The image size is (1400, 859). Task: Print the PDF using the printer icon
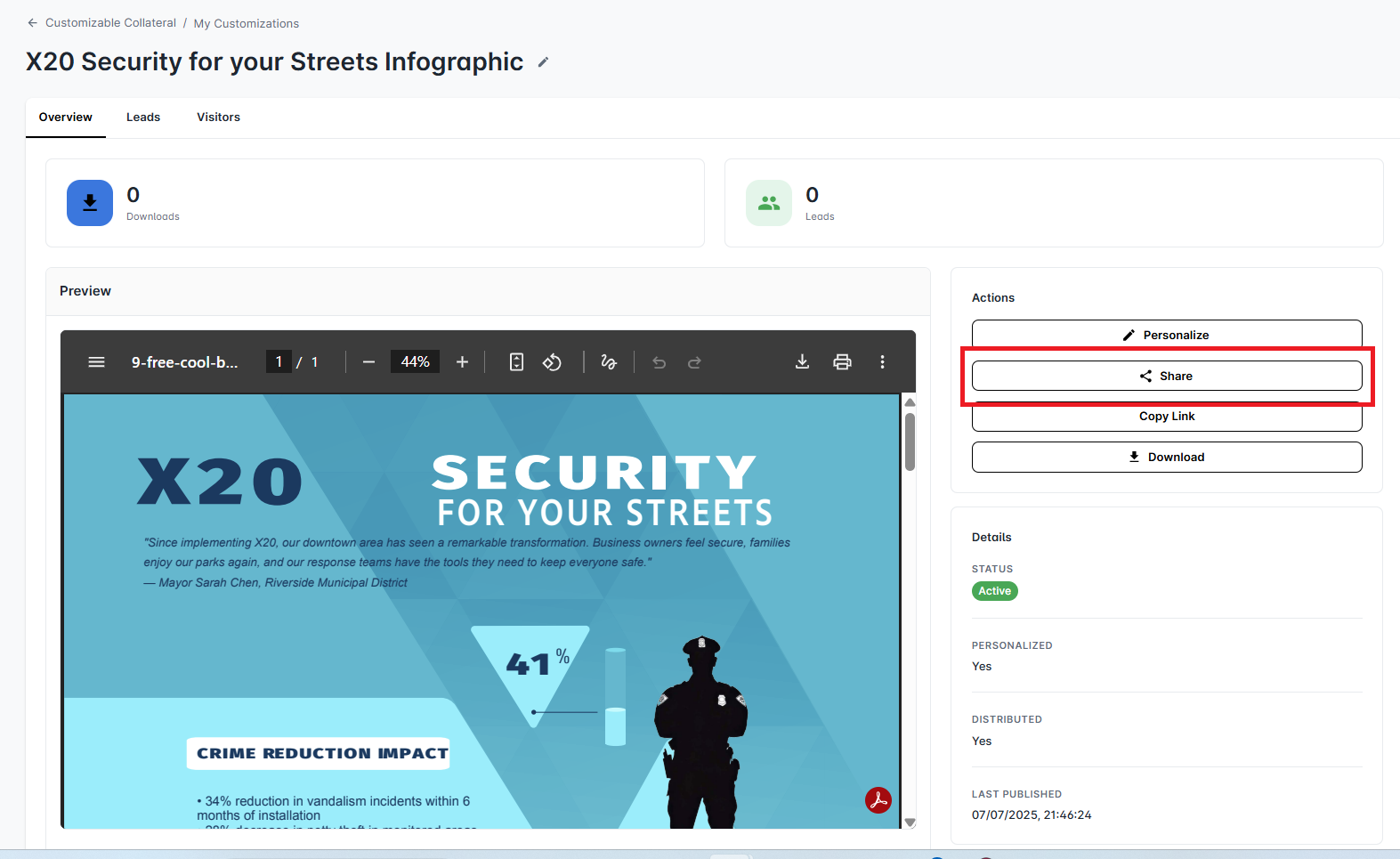coord(842,362)
